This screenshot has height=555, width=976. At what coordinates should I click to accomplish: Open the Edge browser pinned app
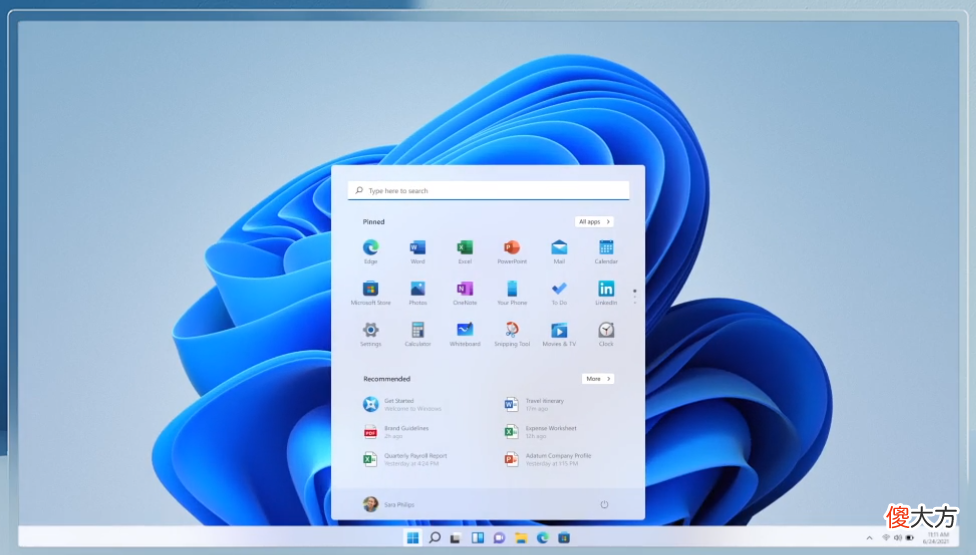[370, 251]
